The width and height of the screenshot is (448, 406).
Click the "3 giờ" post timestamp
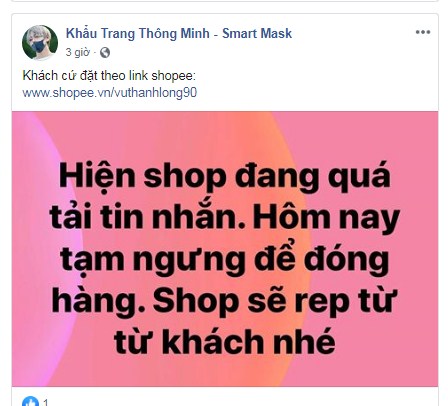[x=78, y=52]
